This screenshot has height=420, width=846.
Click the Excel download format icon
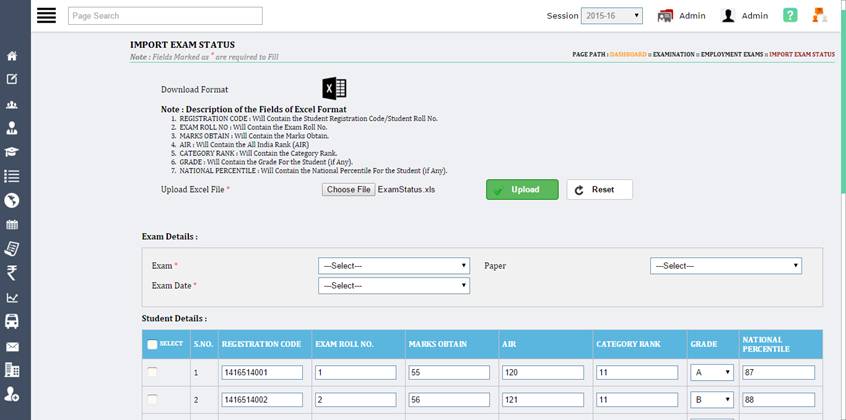[334, 89]
